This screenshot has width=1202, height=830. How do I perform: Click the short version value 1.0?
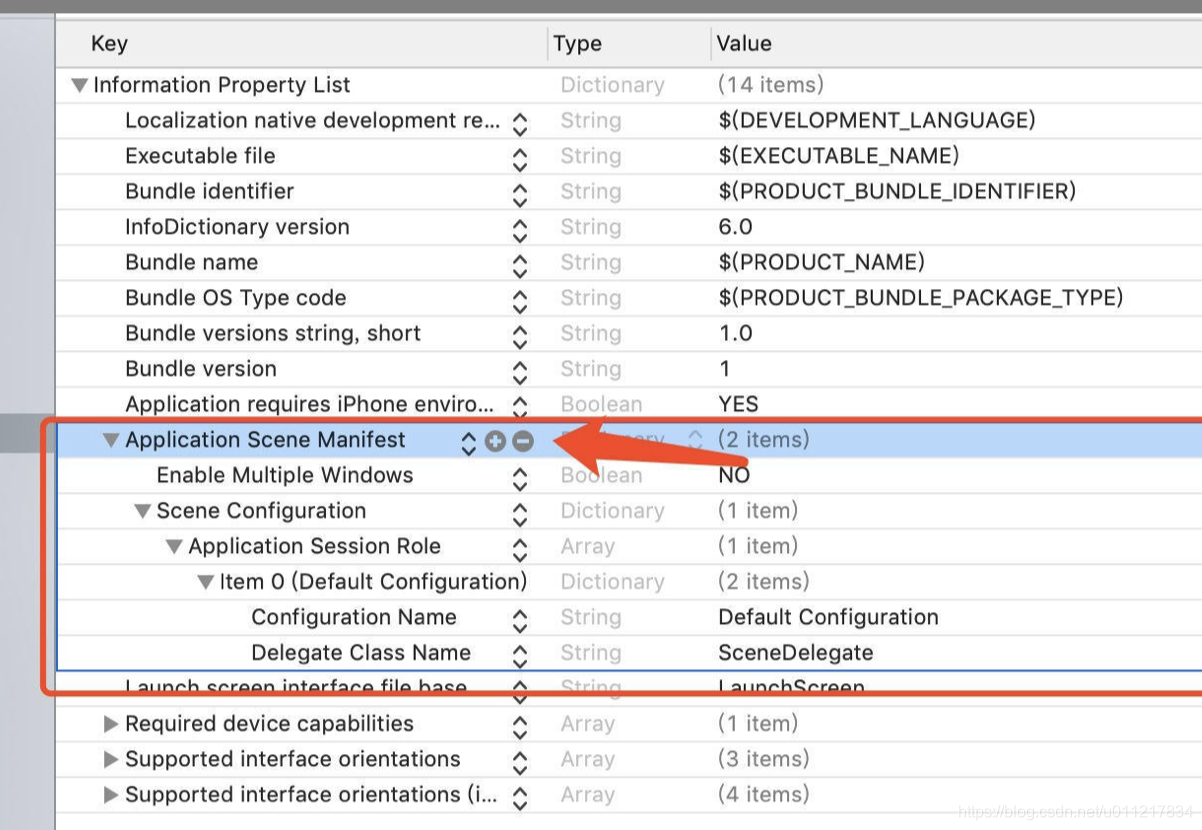coord(735,333)
